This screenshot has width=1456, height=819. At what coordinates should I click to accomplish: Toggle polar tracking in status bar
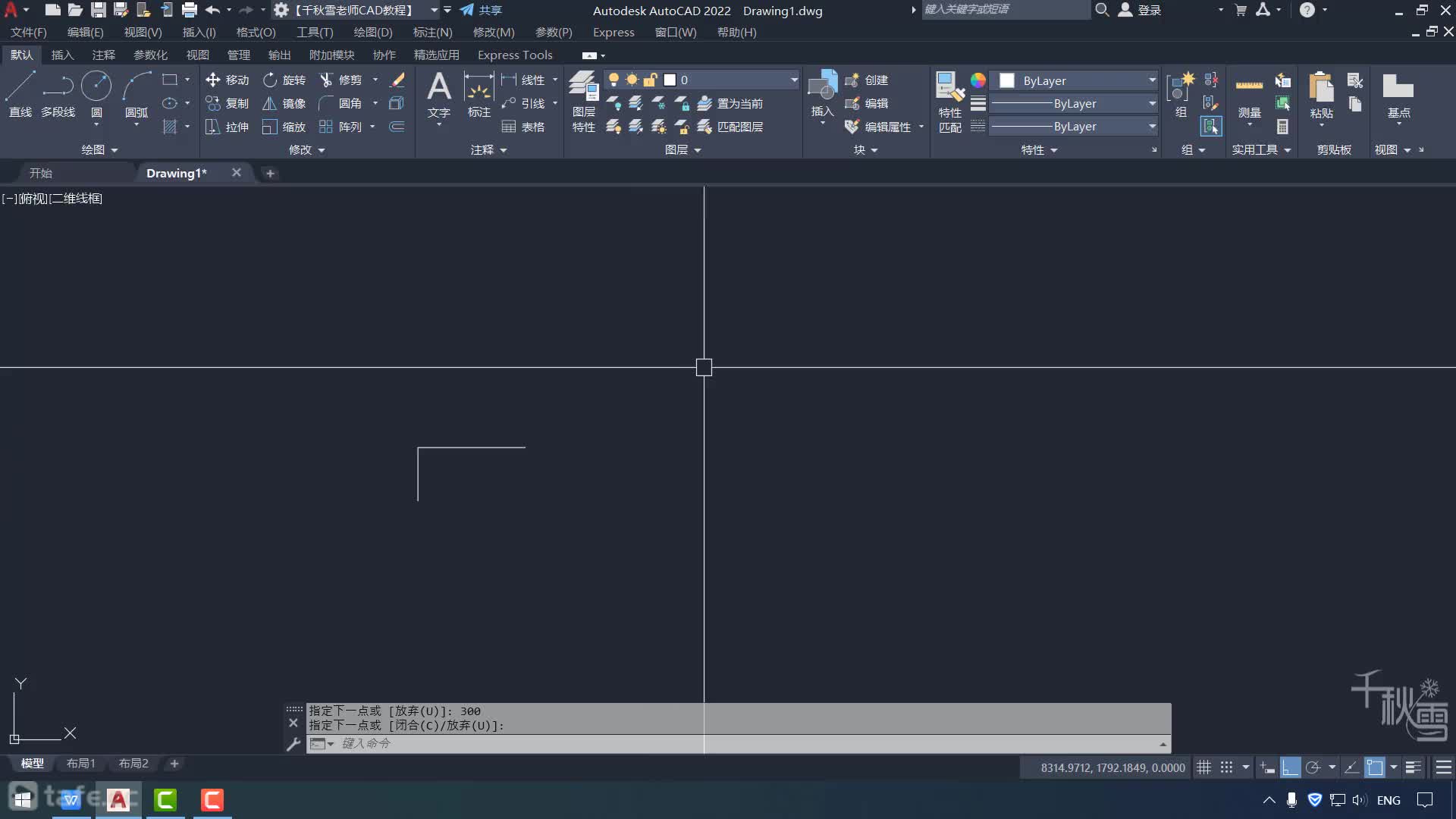click(x=1313, y=767)
